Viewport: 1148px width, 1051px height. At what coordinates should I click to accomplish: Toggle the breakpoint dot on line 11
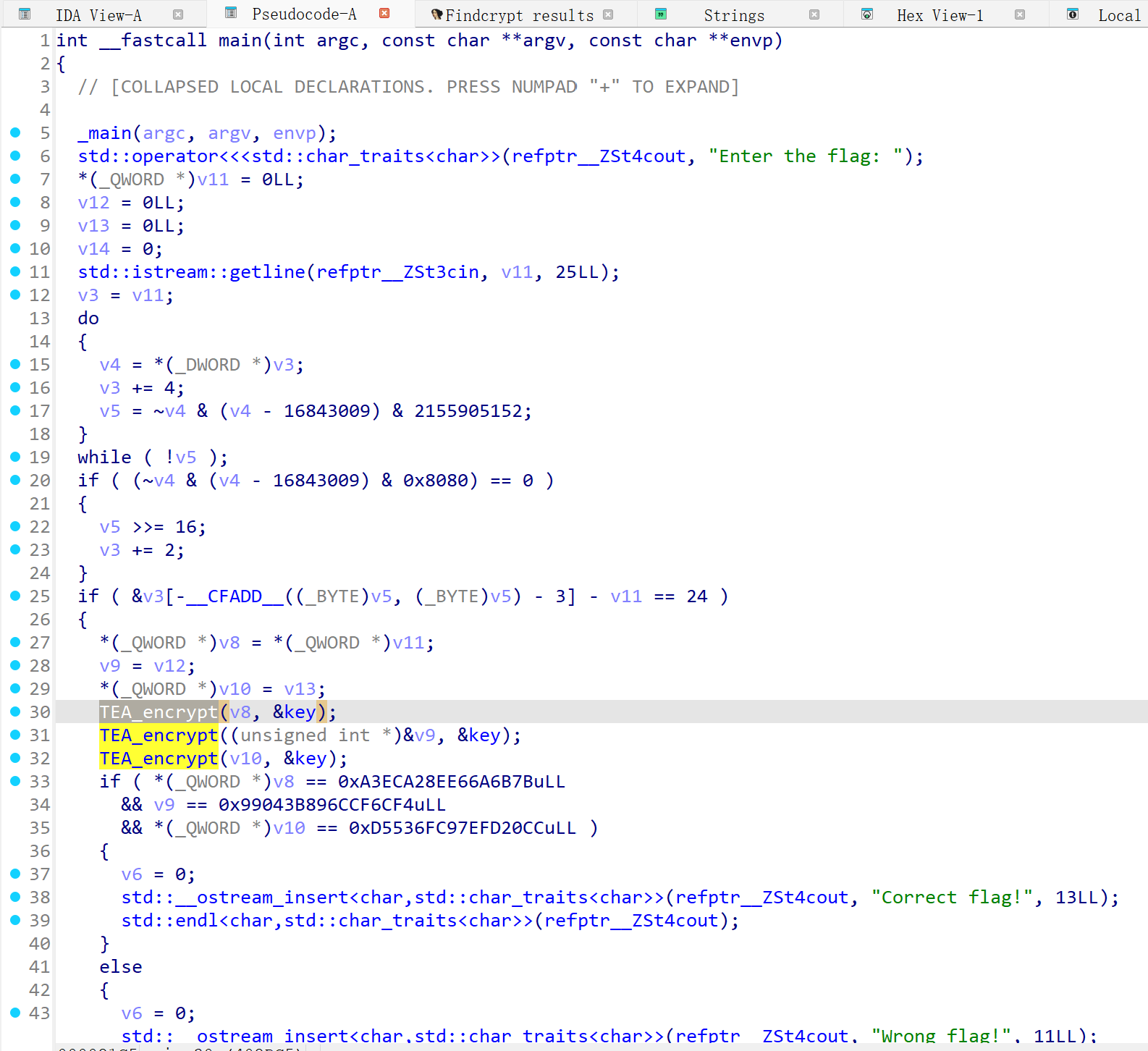[15, 271]
